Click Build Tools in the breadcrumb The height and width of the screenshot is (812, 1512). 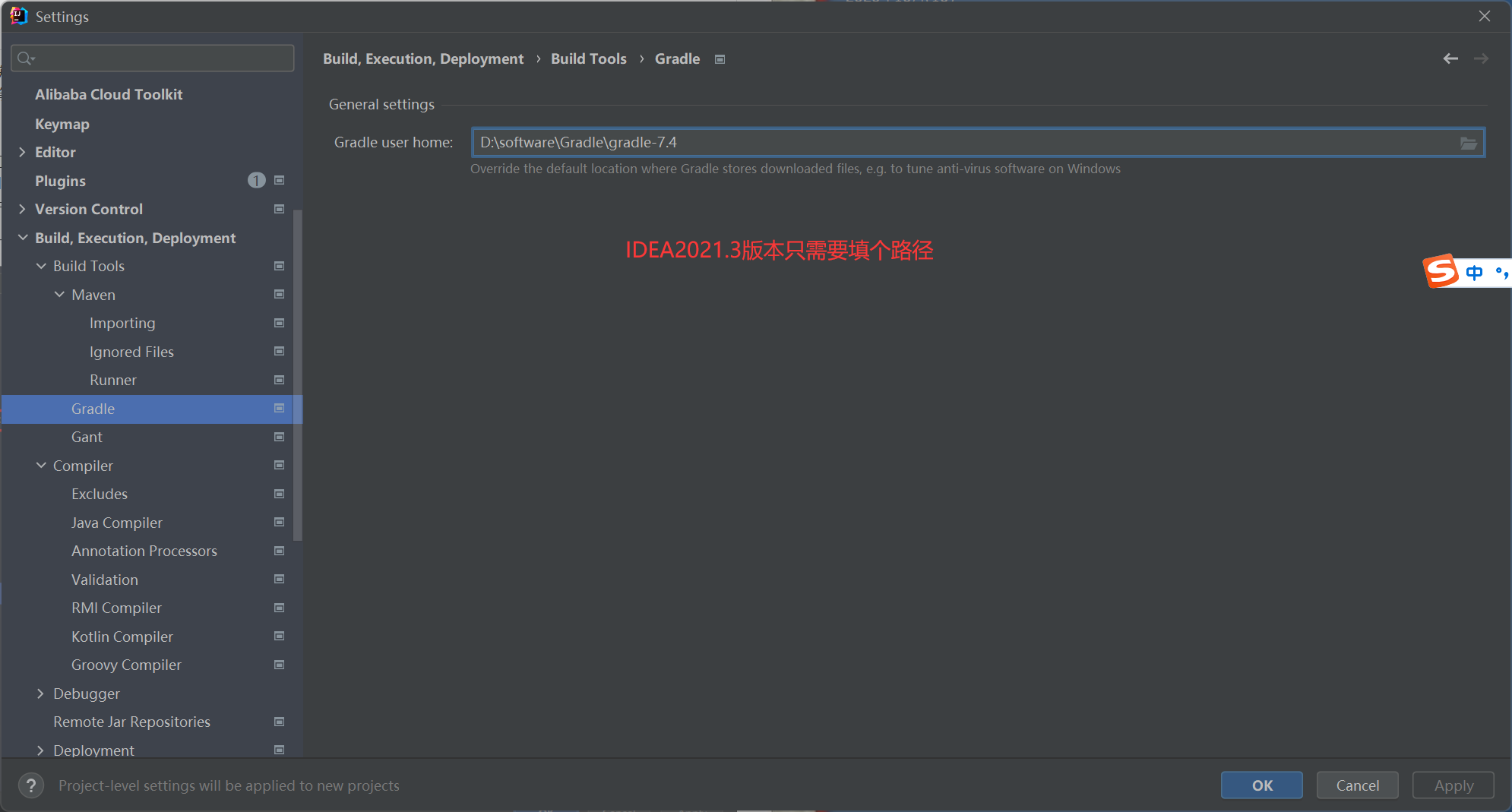[x=589, y=58]
